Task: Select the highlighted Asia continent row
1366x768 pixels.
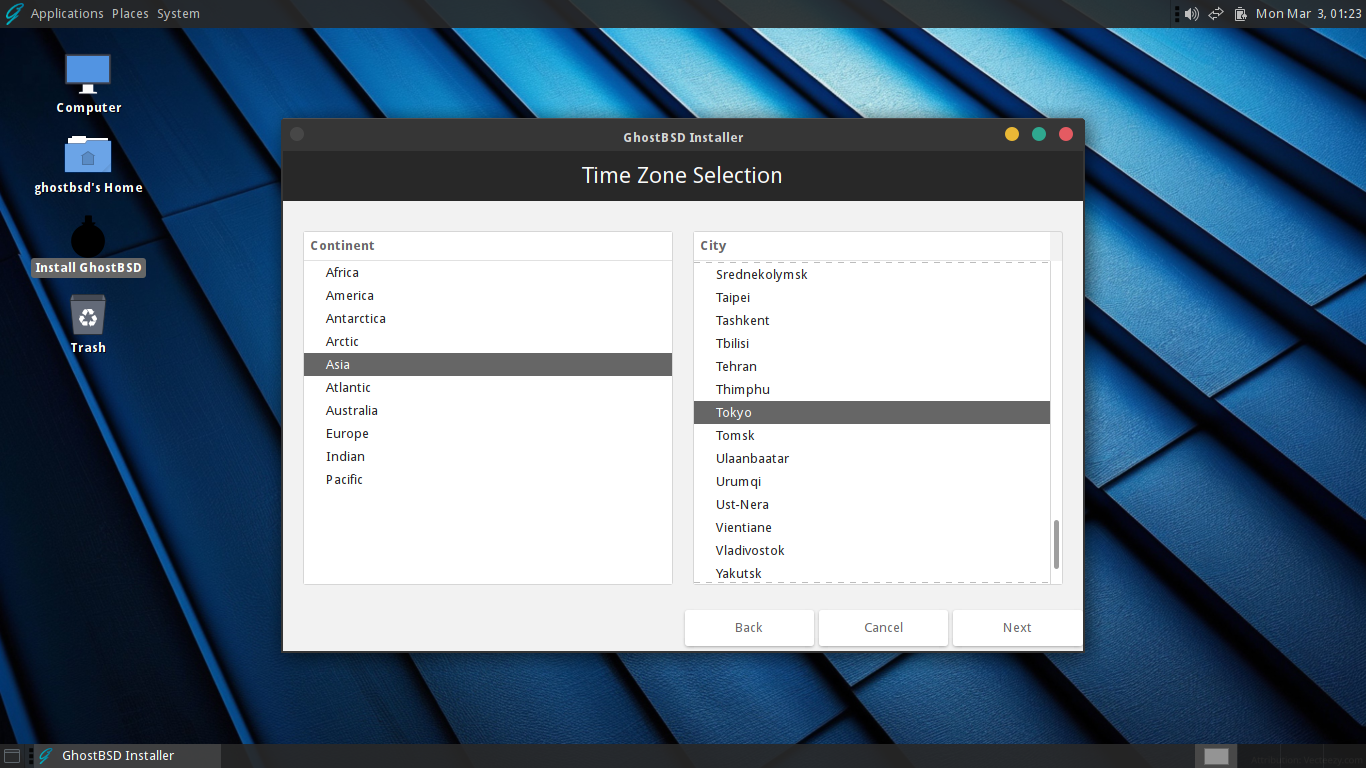Action: (x=488, y=365)
